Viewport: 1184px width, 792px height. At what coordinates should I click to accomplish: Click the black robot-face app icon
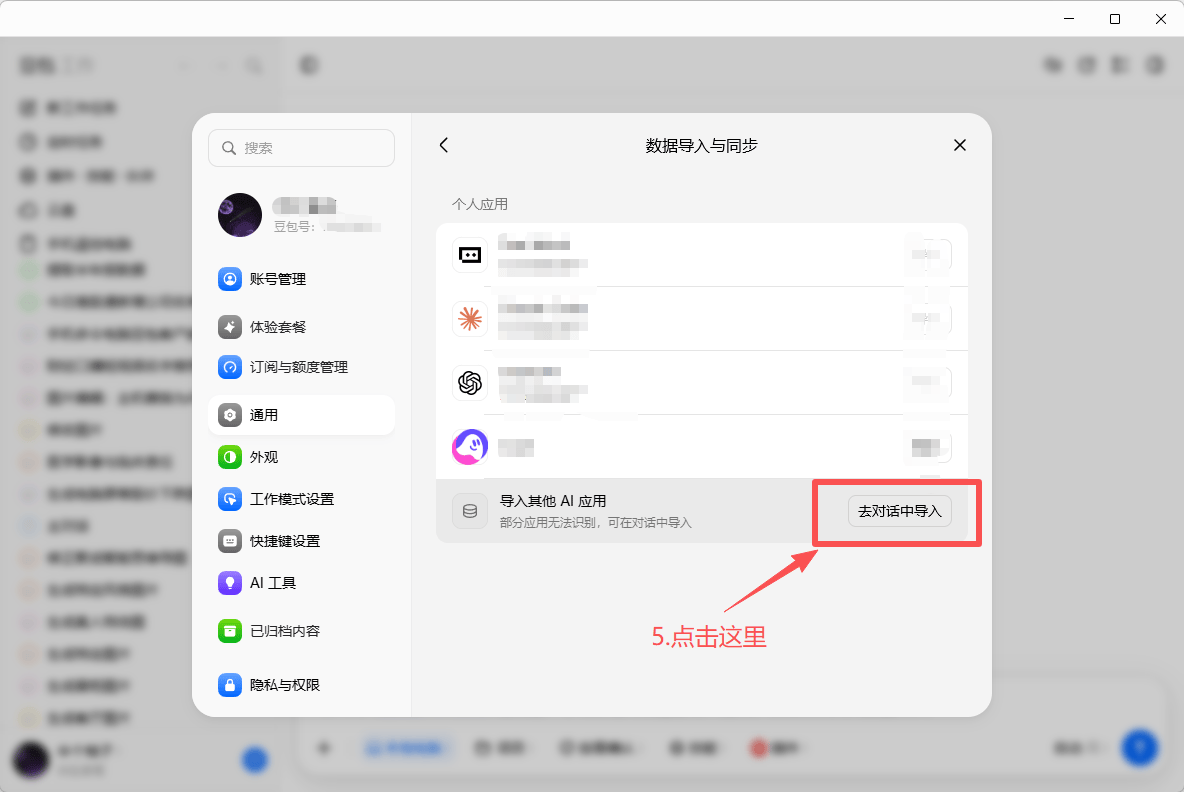pyautogui.click(x=470, y=255)
